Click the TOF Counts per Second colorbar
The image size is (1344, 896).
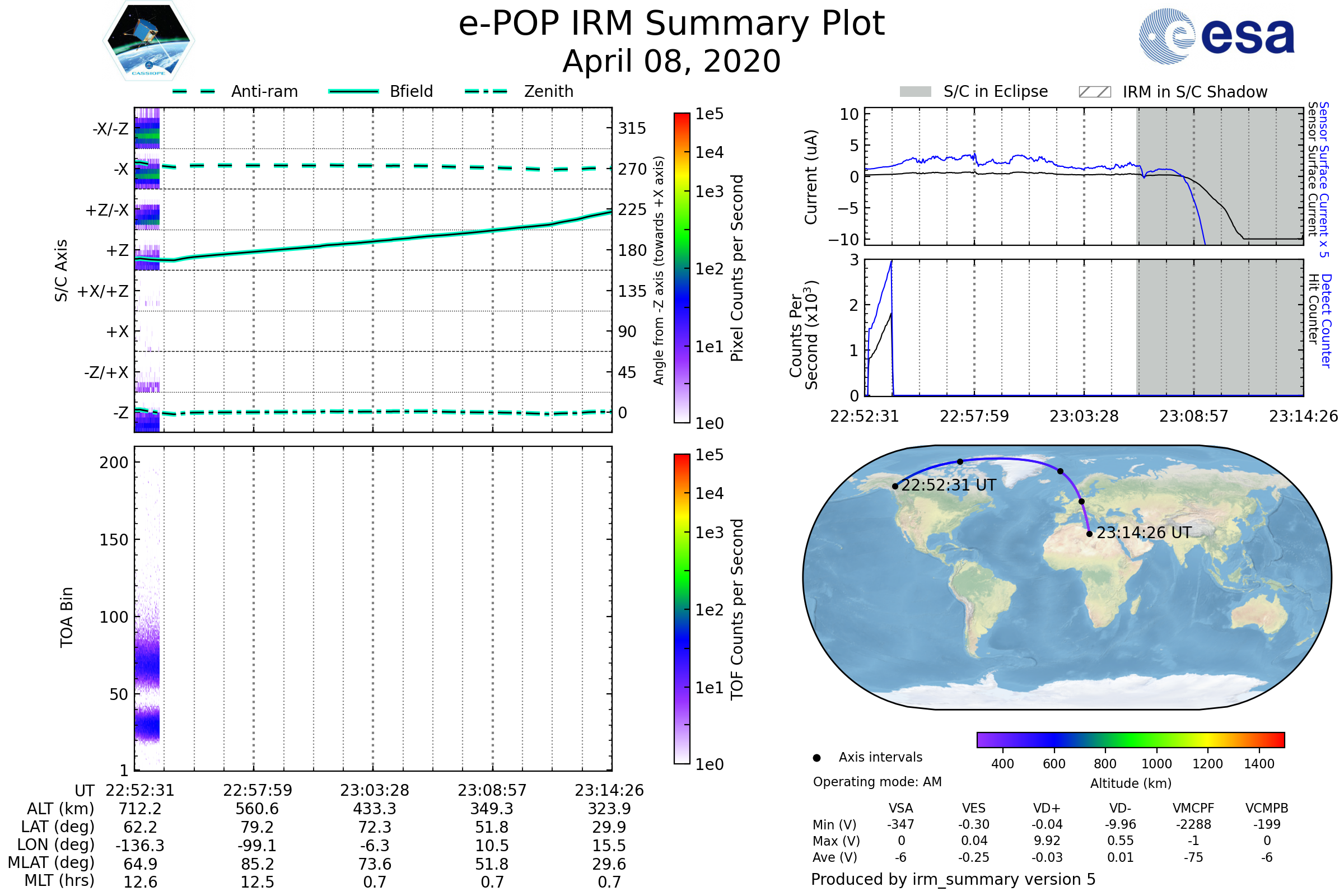pos(682,609)
